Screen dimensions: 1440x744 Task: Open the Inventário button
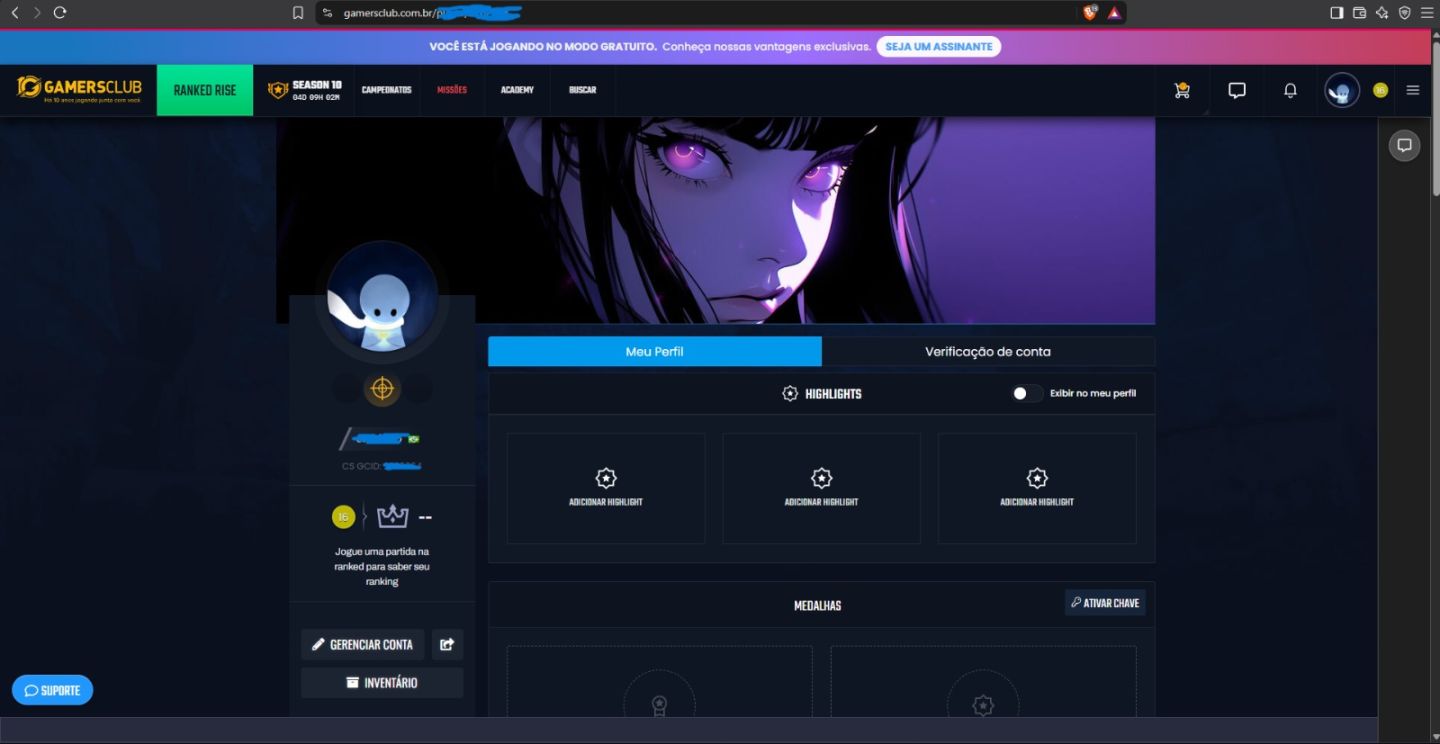(382, 683)
